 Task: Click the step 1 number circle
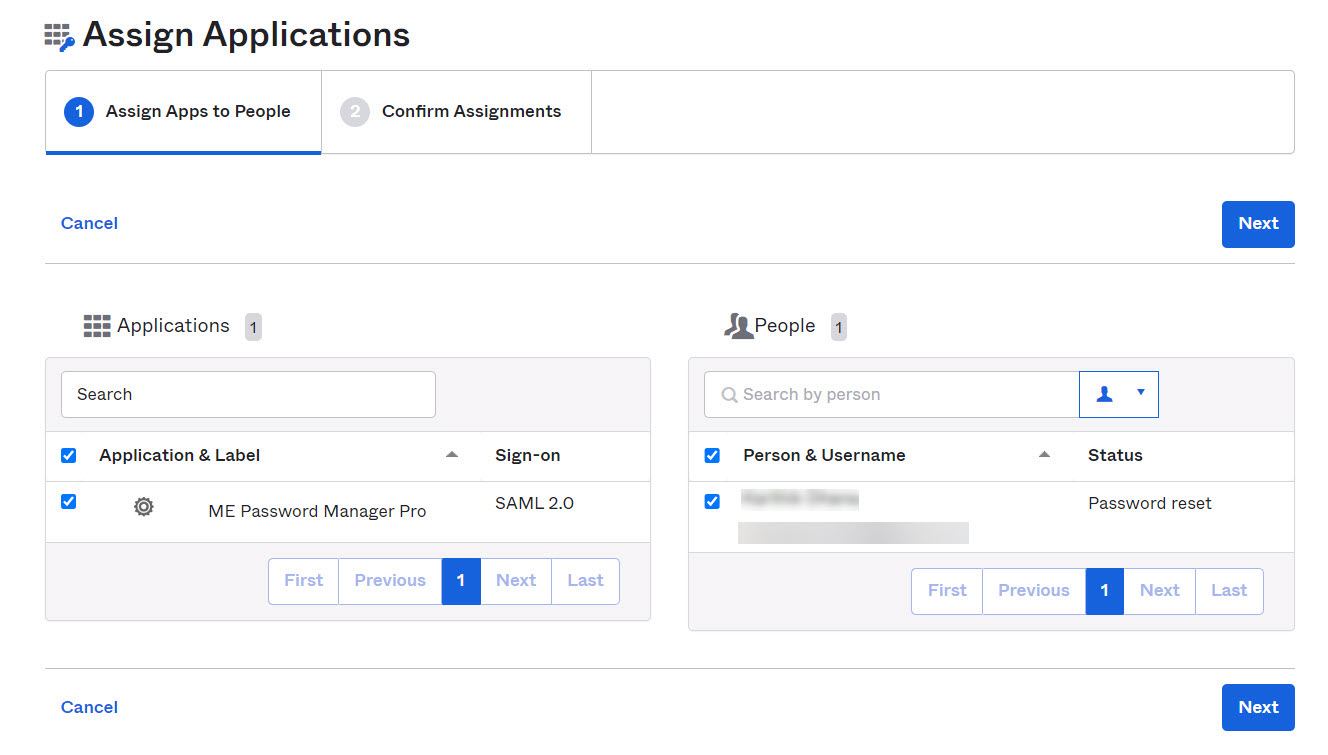(79, 112)
